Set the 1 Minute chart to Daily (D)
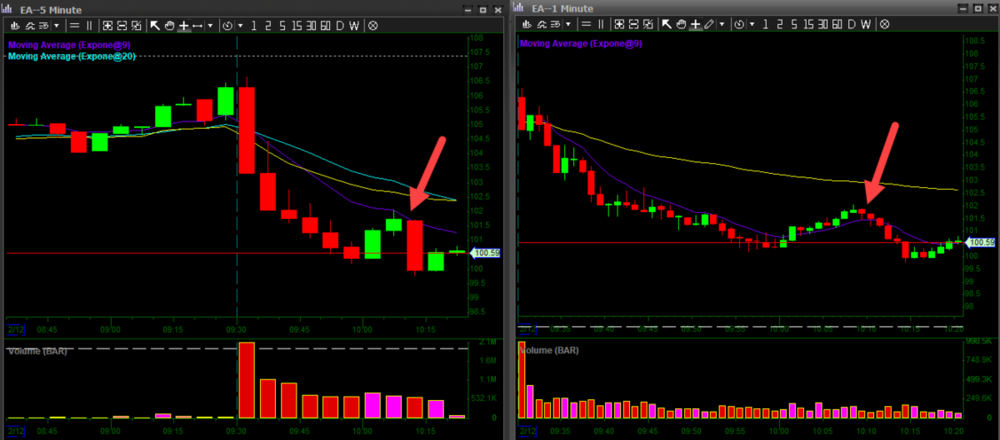 (x=851, y=25)
